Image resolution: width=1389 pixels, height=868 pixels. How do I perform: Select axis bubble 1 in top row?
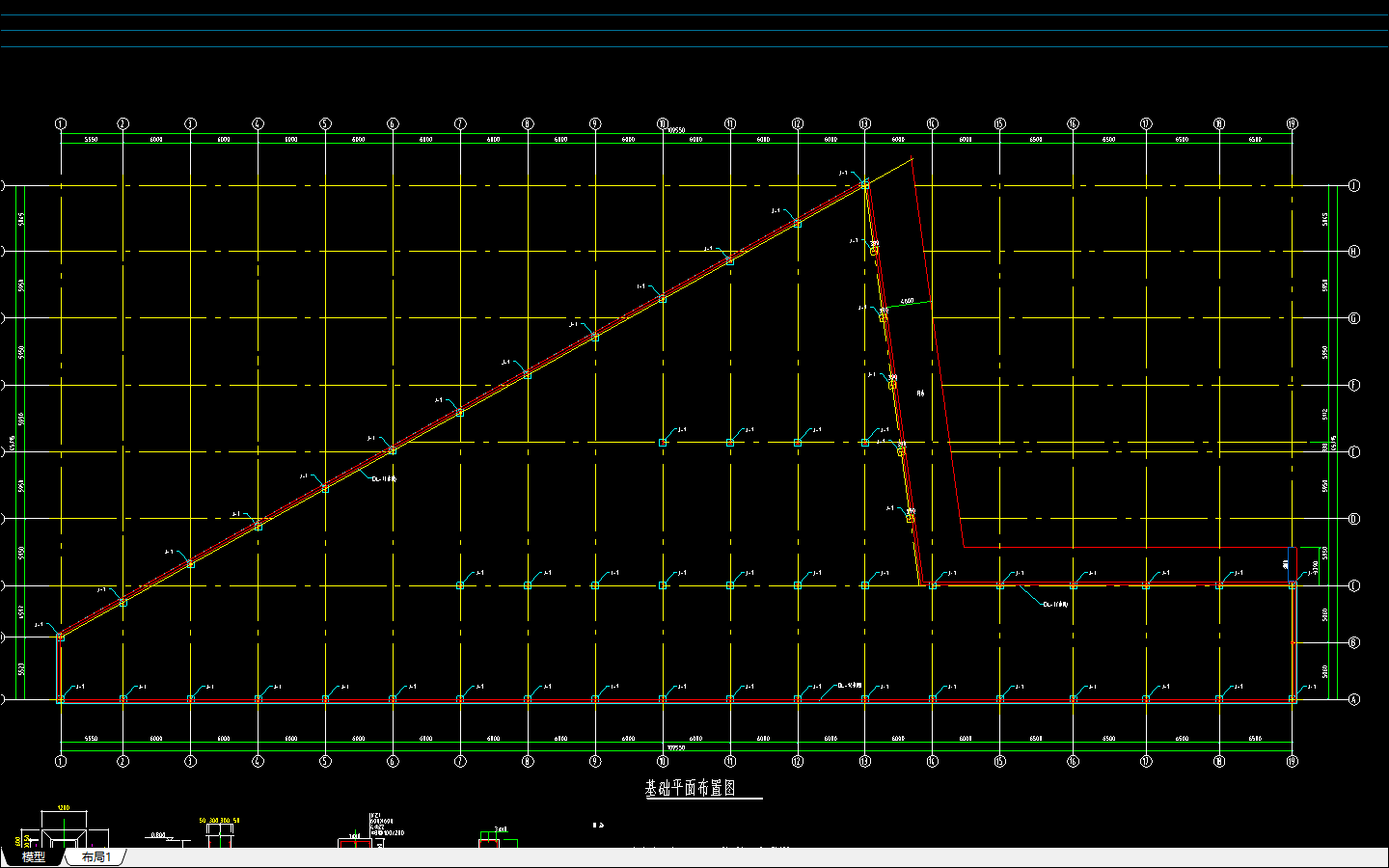coord(61,123)
